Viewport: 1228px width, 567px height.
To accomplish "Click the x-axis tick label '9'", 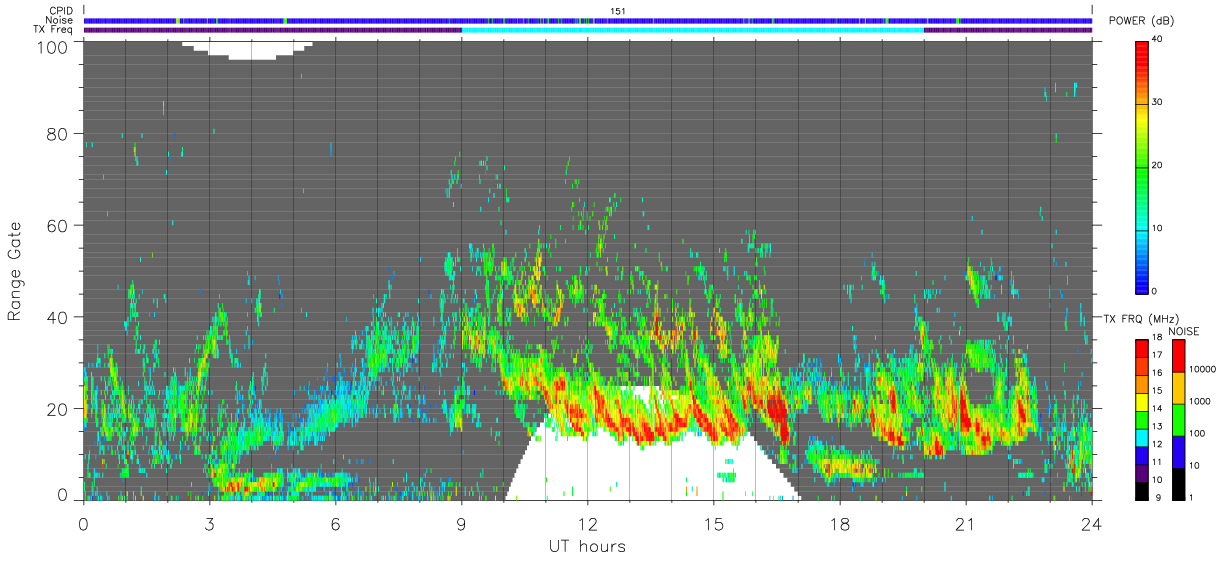I will click(461, 523).
